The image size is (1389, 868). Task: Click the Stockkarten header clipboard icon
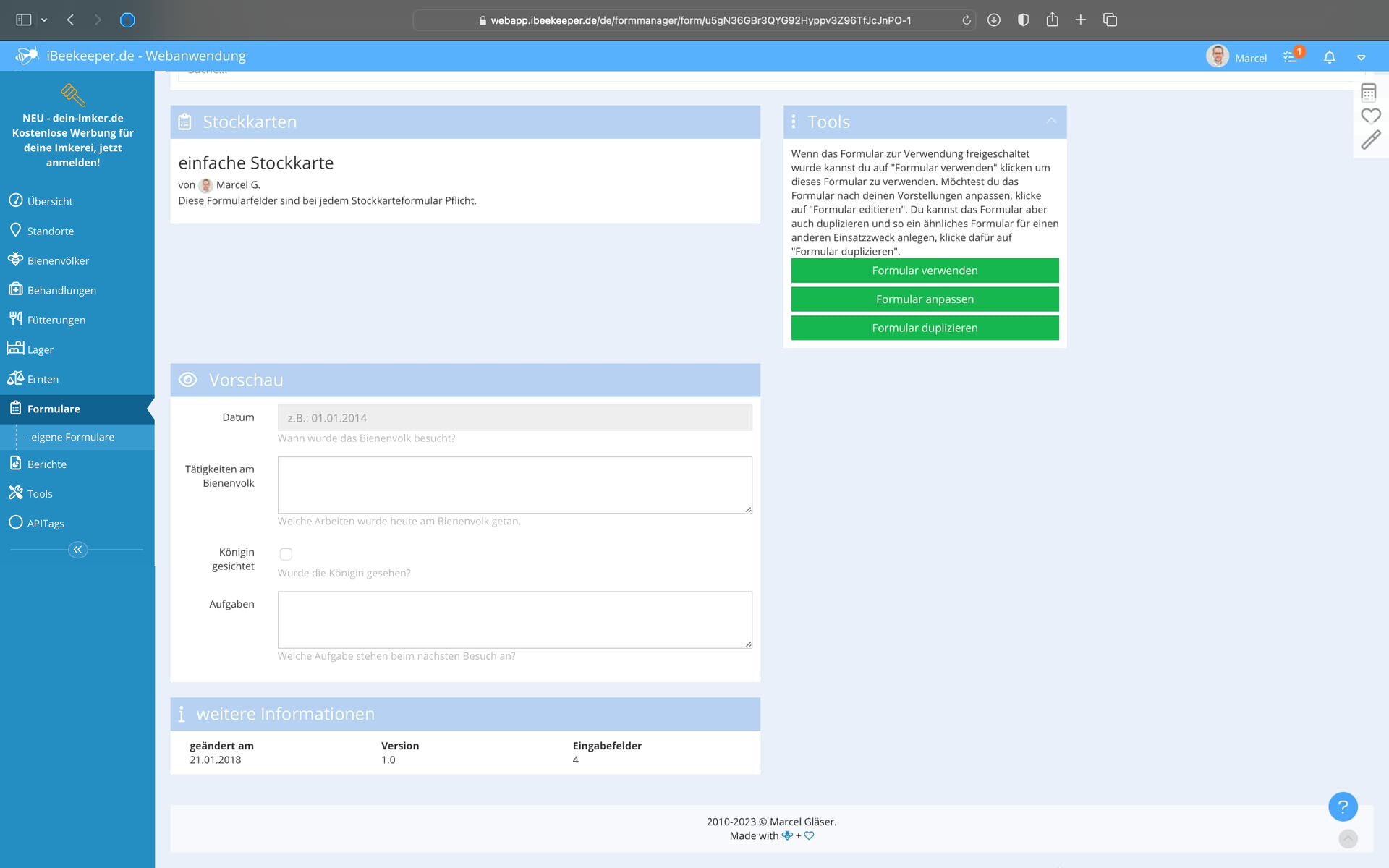click(x=184, y=122)
